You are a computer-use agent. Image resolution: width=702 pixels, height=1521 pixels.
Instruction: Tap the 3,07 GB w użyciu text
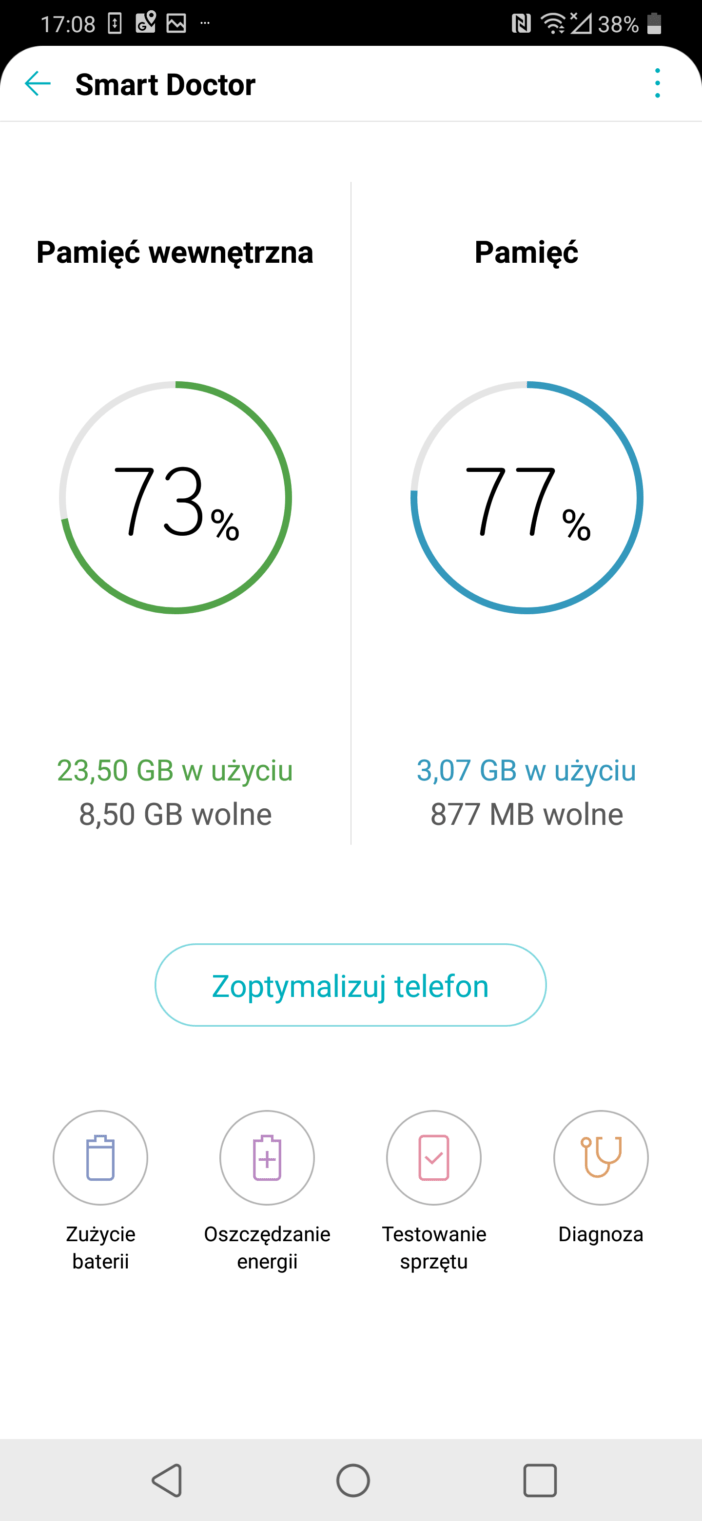[x=527, y=771]
